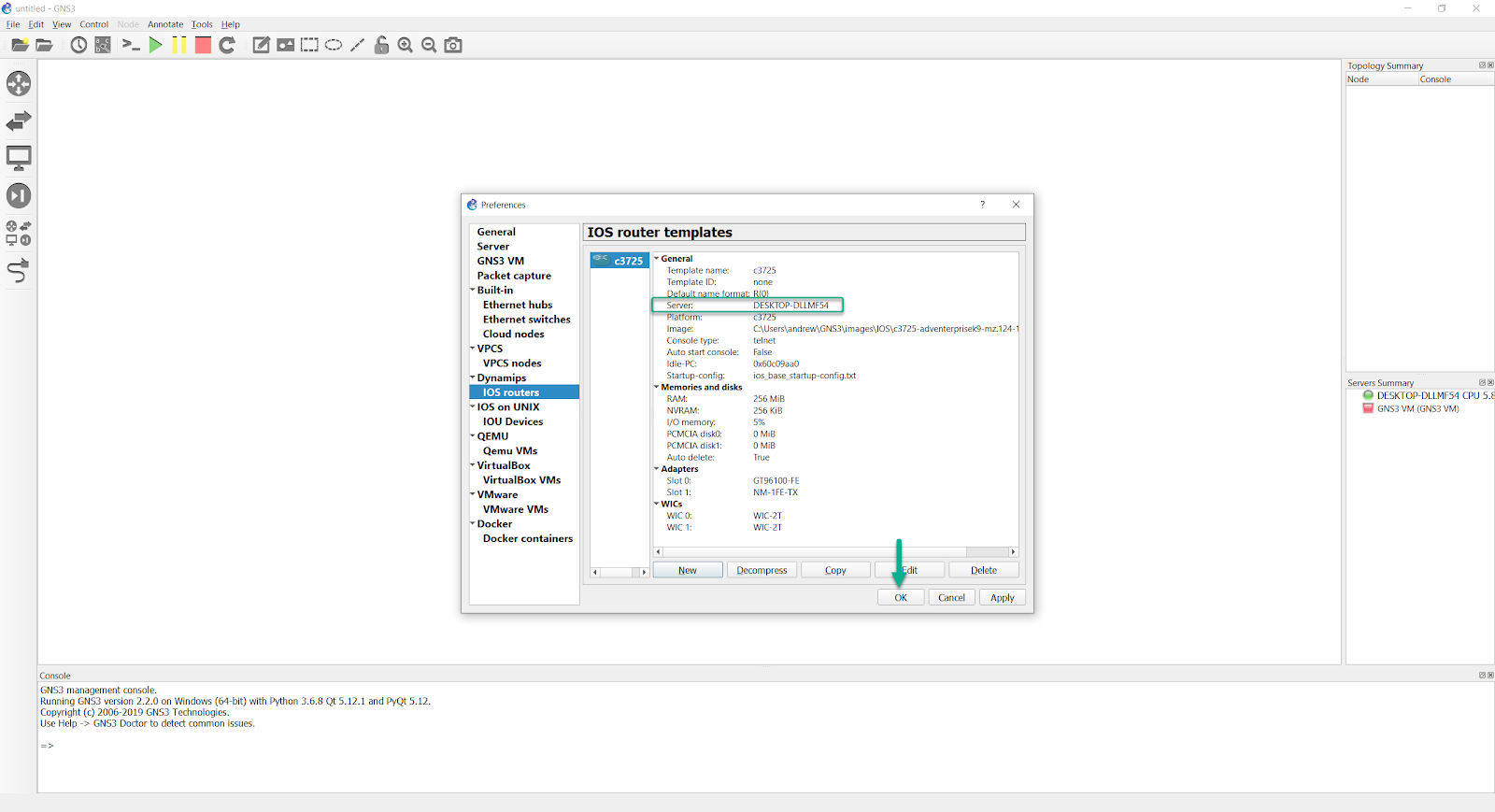Stop all nodes with red square icon
The height and width of the screenshot is (812, 1495).
point(203,45)
